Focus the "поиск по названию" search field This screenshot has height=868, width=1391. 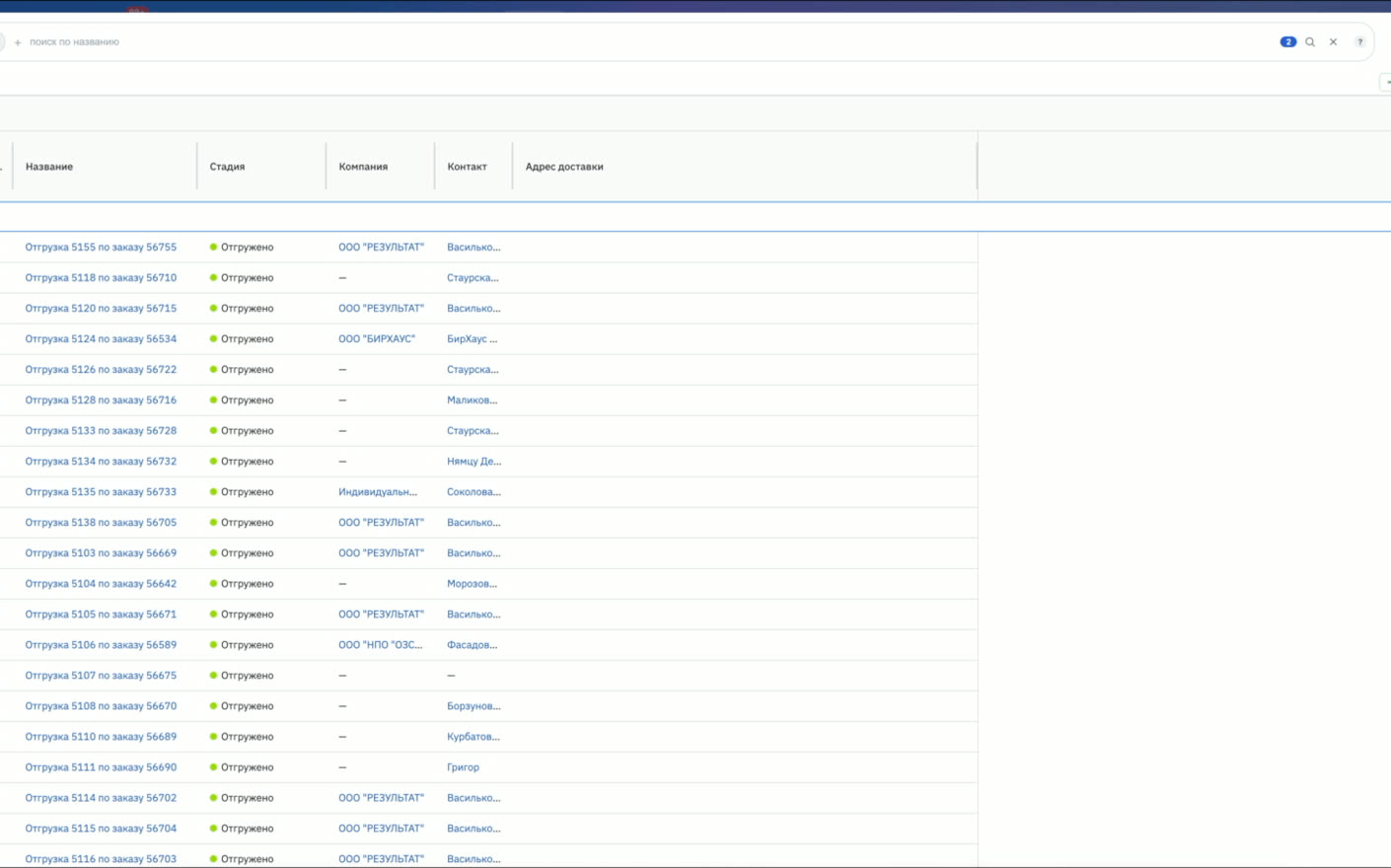coord(74,42)
